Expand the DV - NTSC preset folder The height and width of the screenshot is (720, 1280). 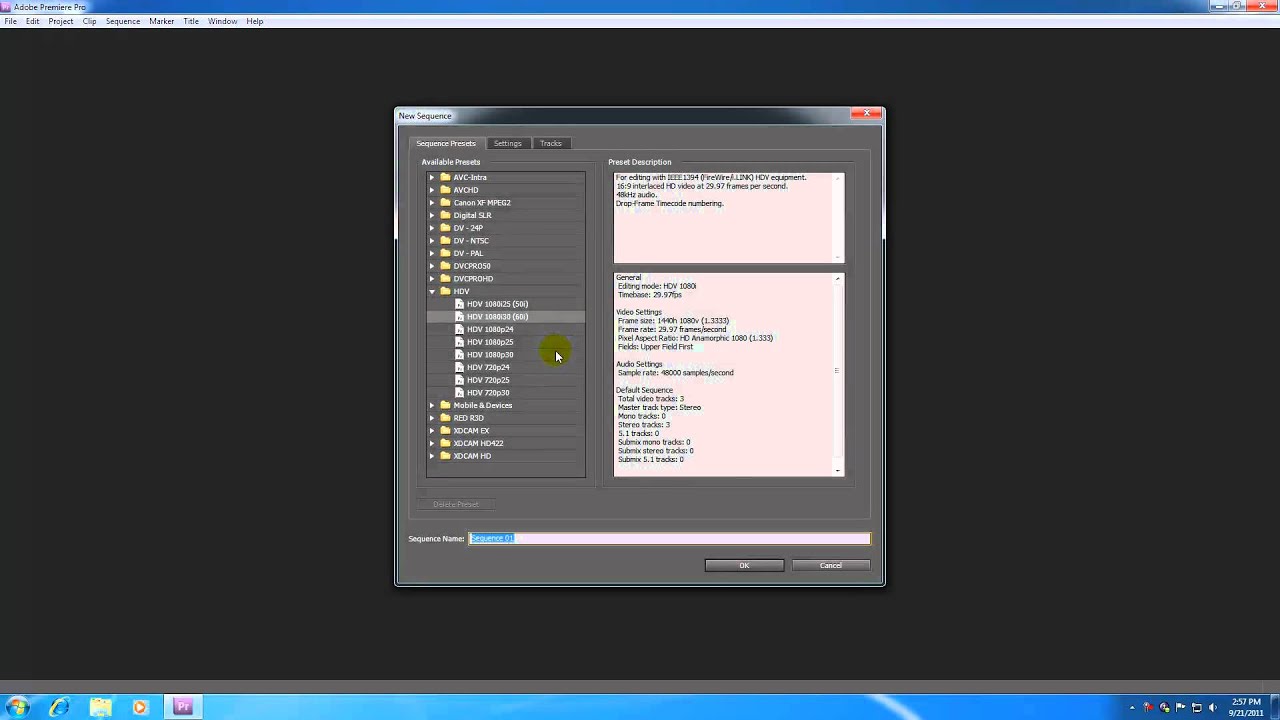[432, 240]
